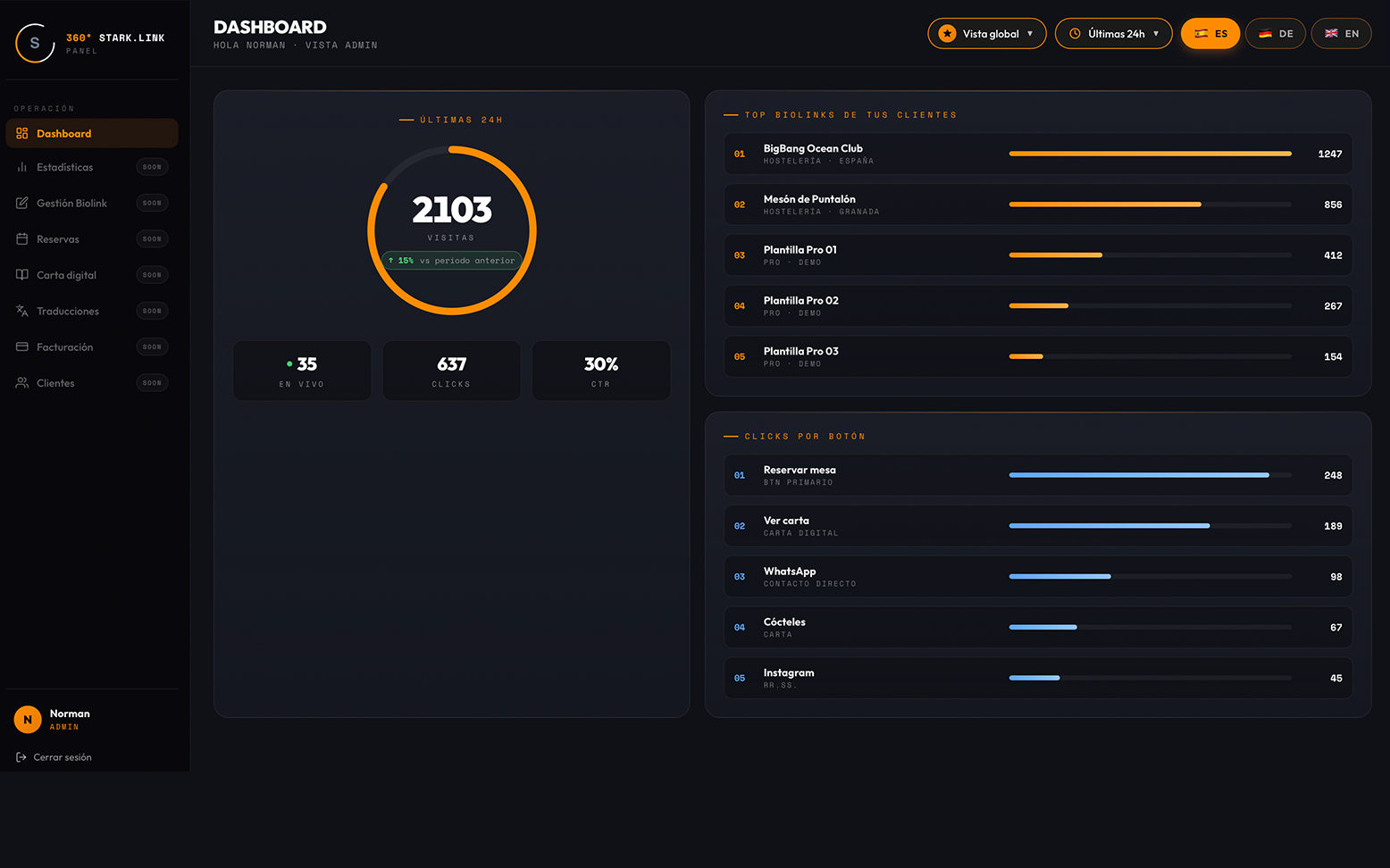The height and width of the screenshot is (868, 1390).
Task: Click the 30% CTR stat card
Action: tap(600, 371)
